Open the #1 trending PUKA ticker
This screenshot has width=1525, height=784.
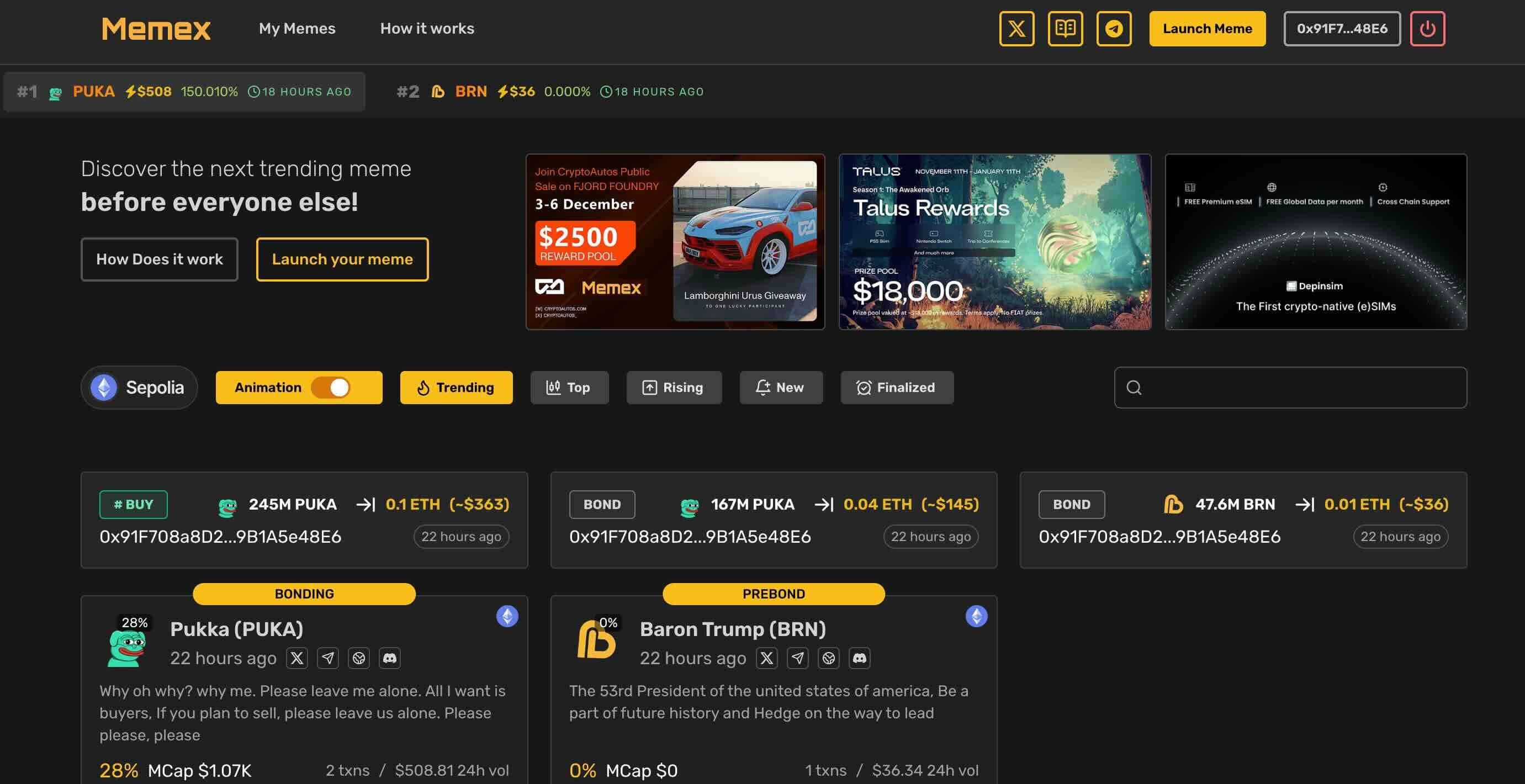[x=93, y=91]
